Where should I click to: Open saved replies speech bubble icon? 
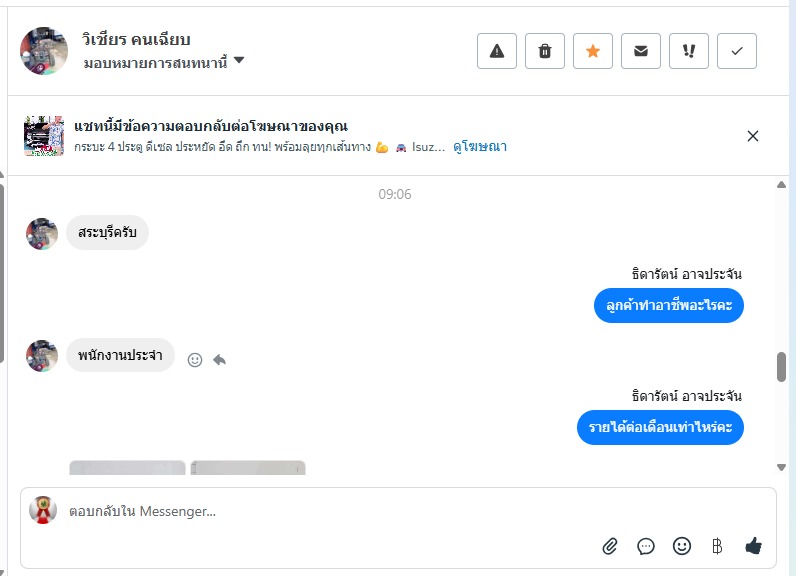(x=646, y=546)
